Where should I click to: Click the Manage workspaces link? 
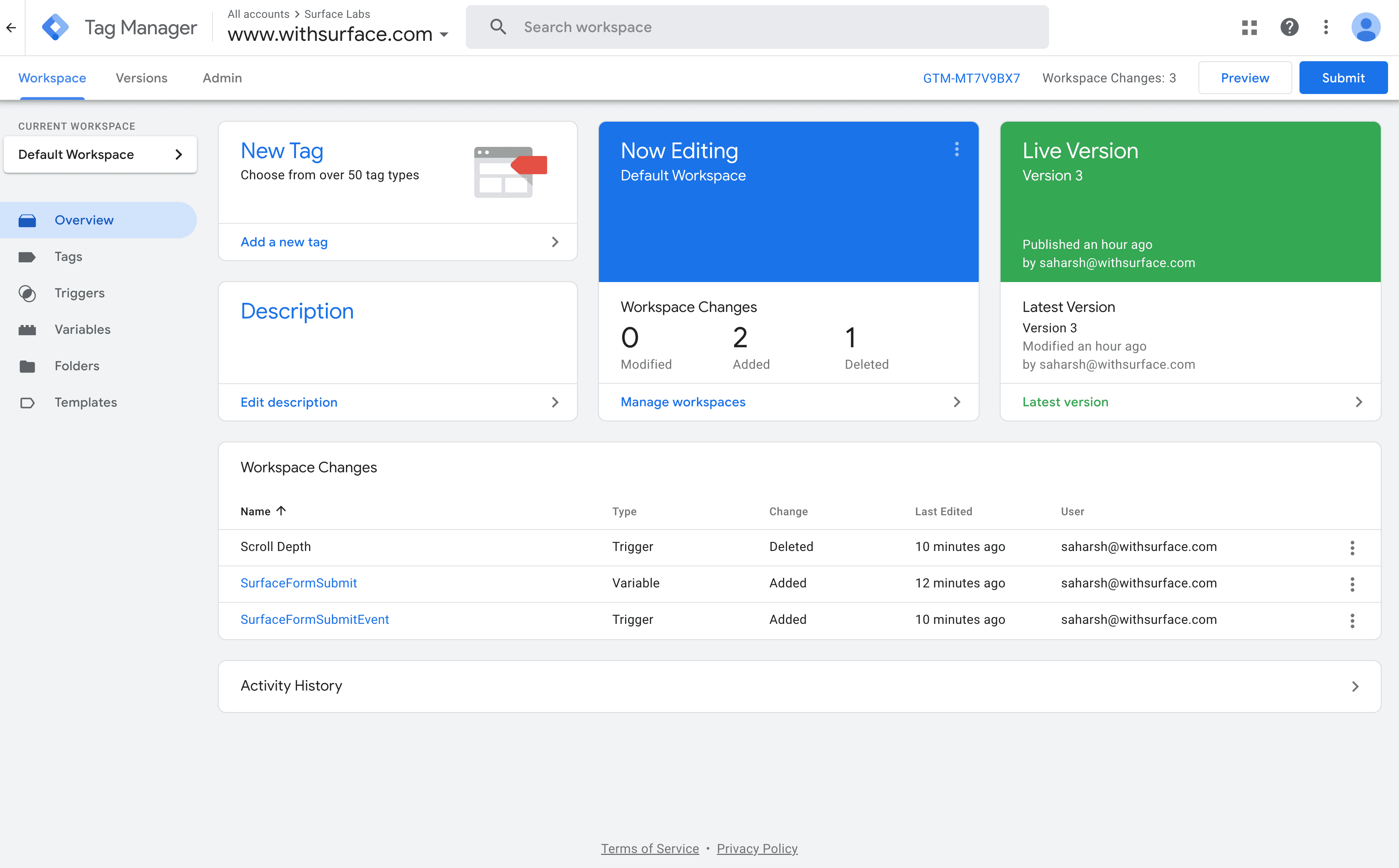tap(683, 402)
